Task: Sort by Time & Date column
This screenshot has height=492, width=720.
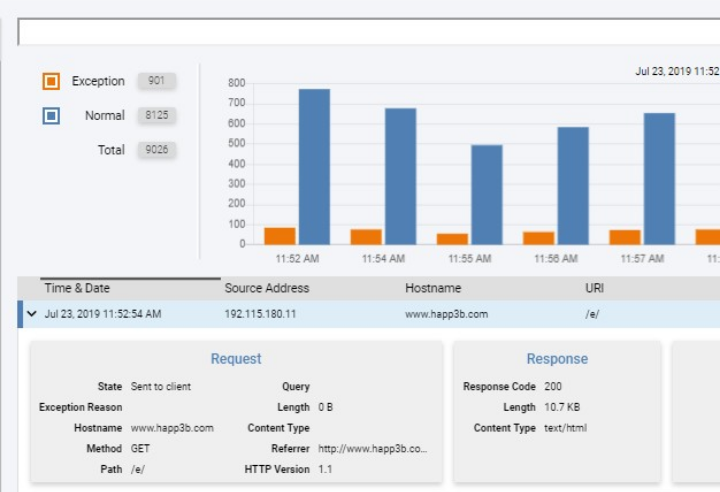Action: pyautogui.click(x=77, y=288)
